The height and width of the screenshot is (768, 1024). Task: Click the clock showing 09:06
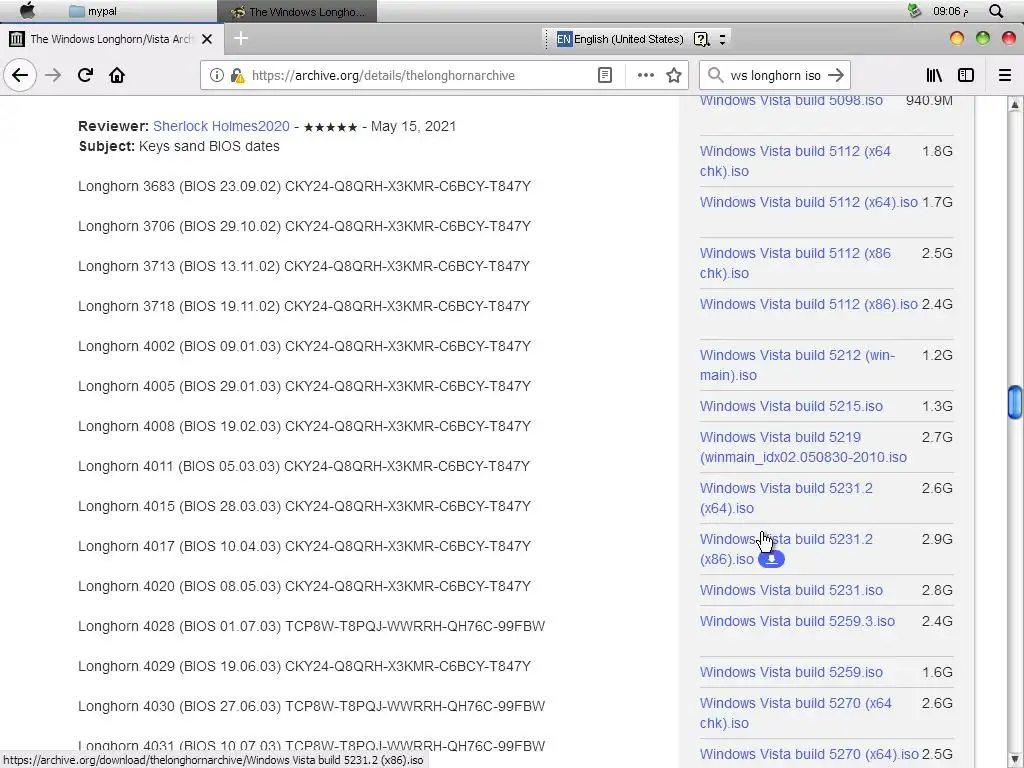point(950,11)
